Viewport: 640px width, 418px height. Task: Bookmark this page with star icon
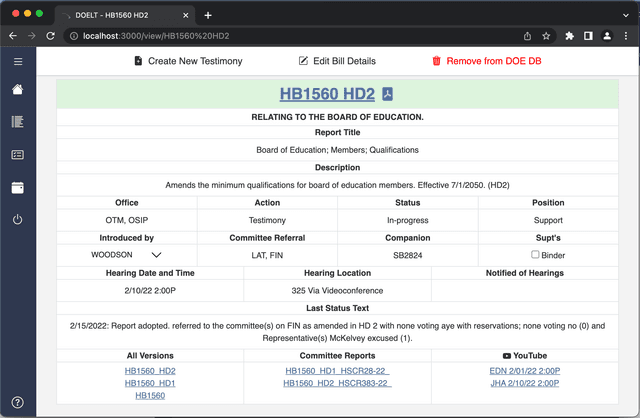coord(546,36)
